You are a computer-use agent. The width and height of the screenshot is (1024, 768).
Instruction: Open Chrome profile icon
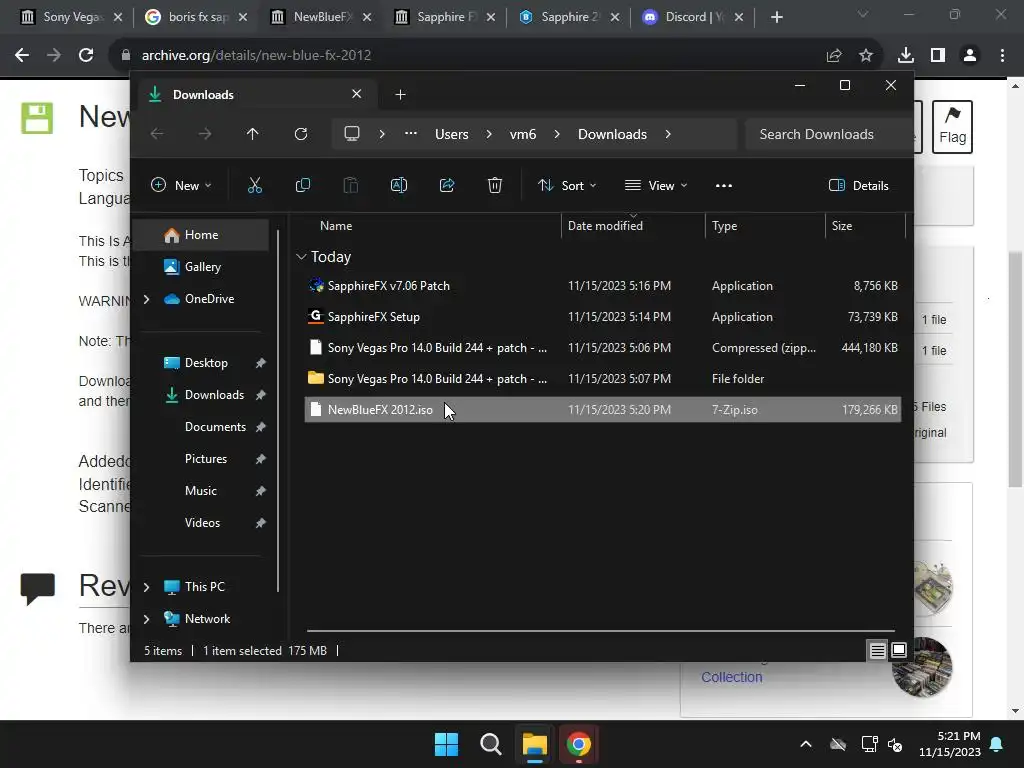(x=970, y=56)
